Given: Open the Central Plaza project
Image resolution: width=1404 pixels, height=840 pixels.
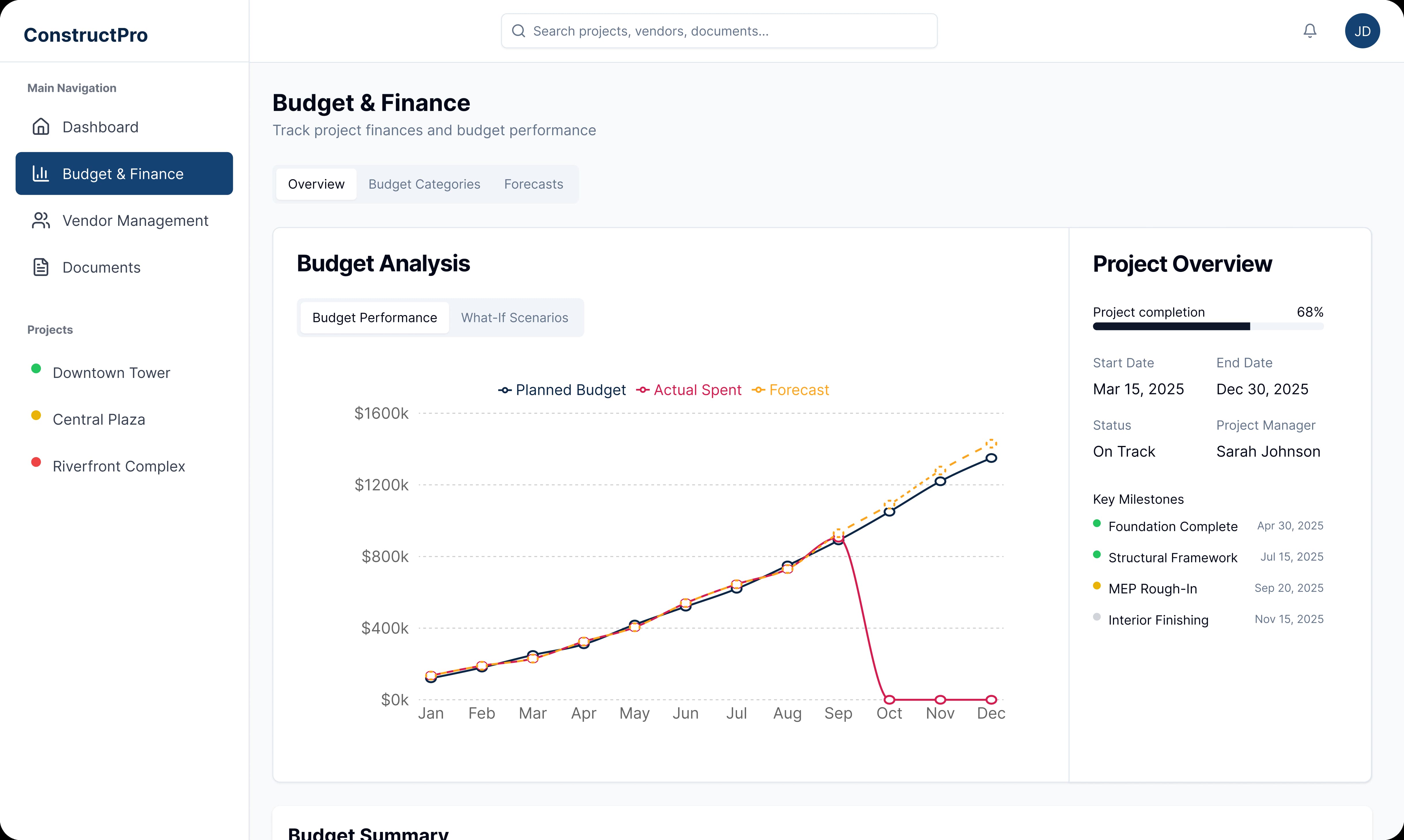Looking at the screenshot, I should (x=99, y=419).
